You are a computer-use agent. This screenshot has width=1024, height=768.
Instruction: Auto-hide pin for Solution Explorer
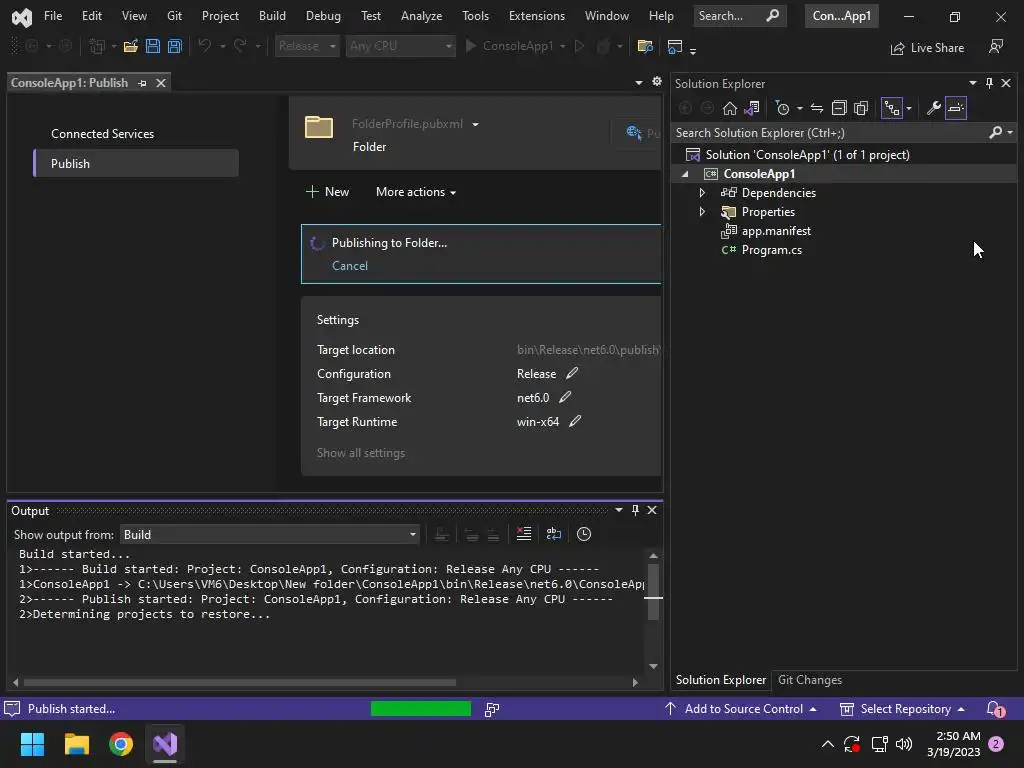pos(989,83)
